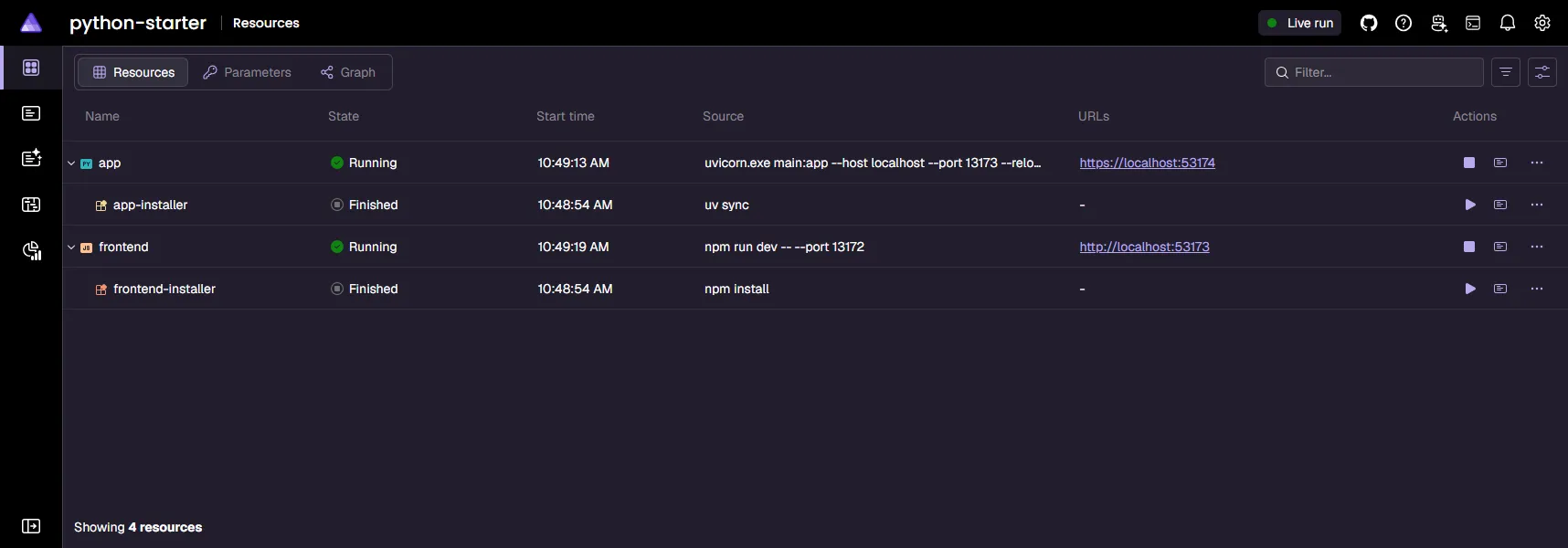Screen dimensions: 1568x548
Task: Open the Traces sidebar icon
Action: click(31, 205)
